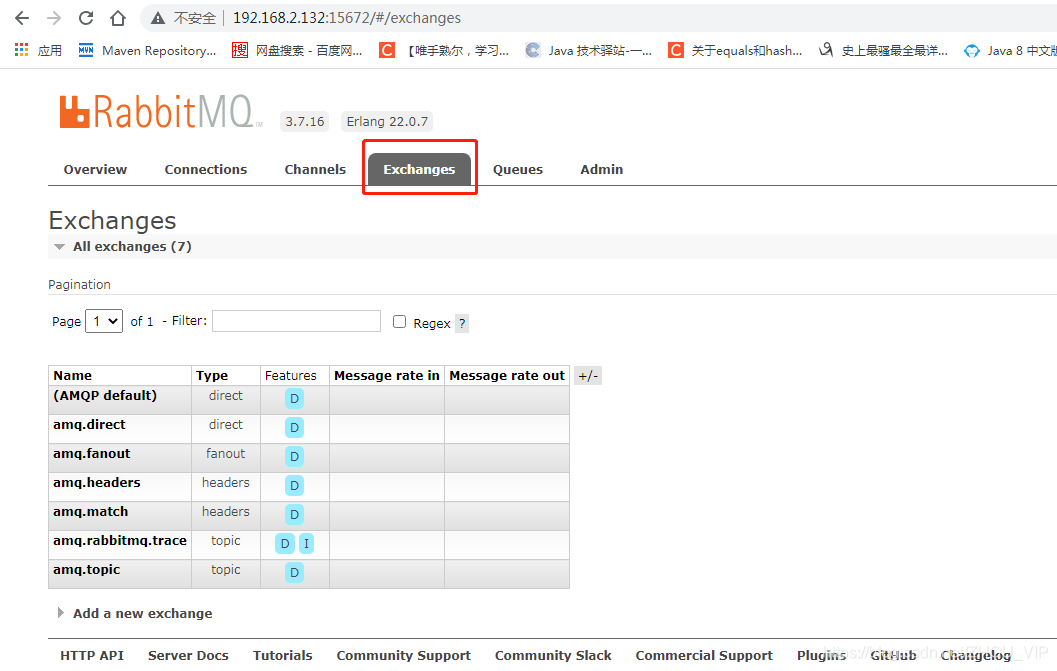Open the HTTP API footer link

click(92, 655)
